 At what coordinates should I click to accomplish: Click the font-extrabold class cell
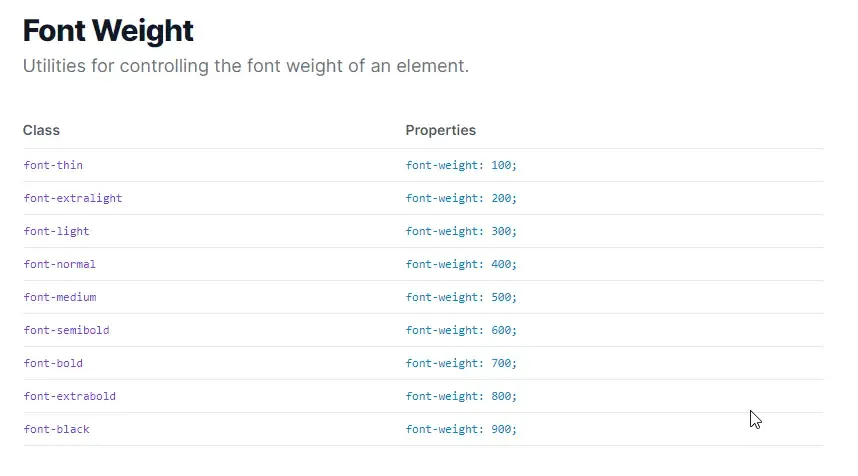coord(70,396)
